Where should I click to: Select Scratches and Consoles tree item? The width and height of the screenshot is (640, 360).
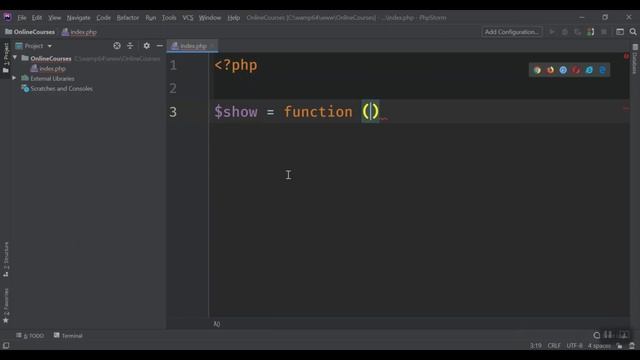pyautogui.click(x=57, y=88)
